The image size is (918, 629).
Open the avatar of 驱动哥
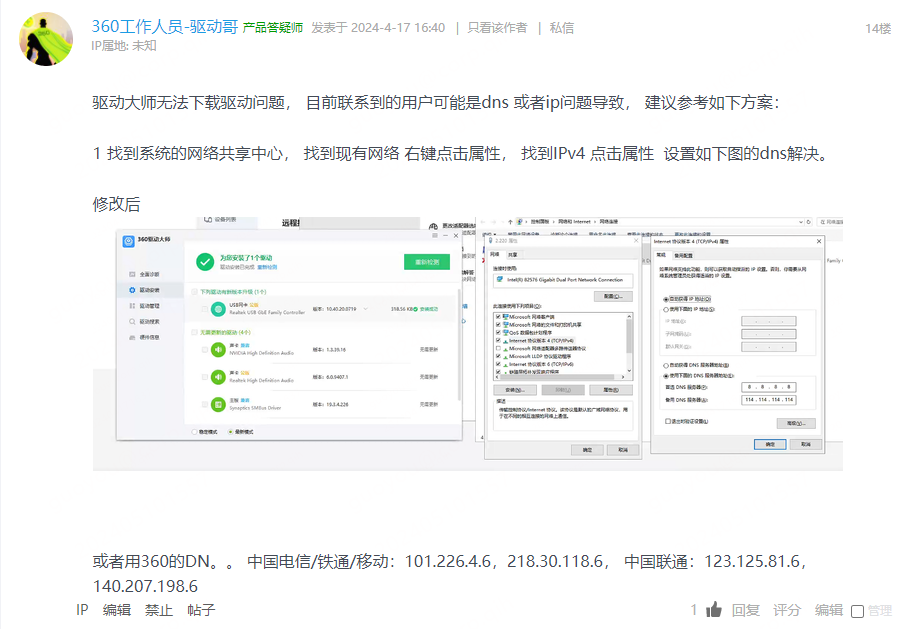click(46, 39)
